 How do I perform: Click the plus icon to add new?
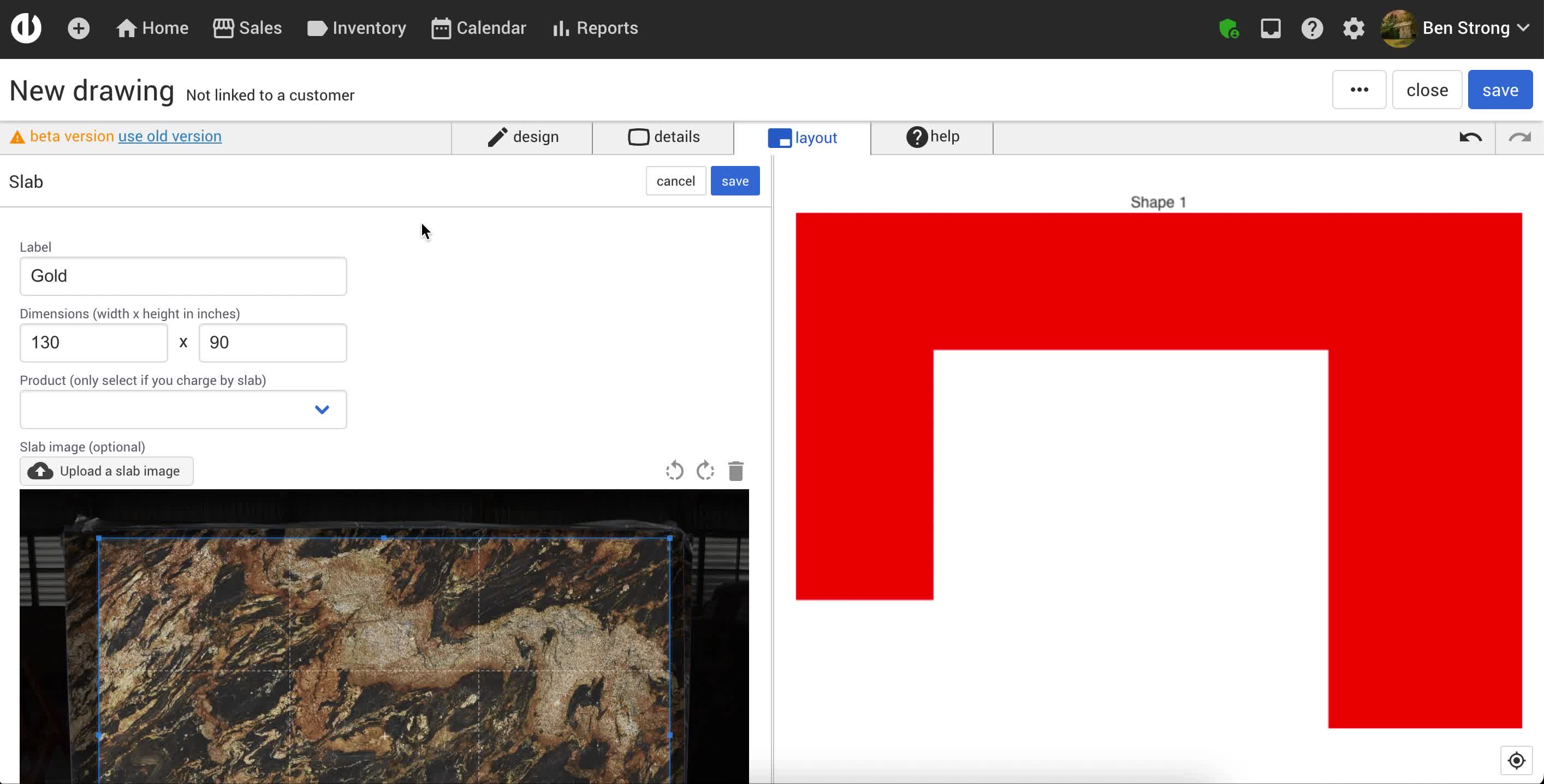[78, 28]
